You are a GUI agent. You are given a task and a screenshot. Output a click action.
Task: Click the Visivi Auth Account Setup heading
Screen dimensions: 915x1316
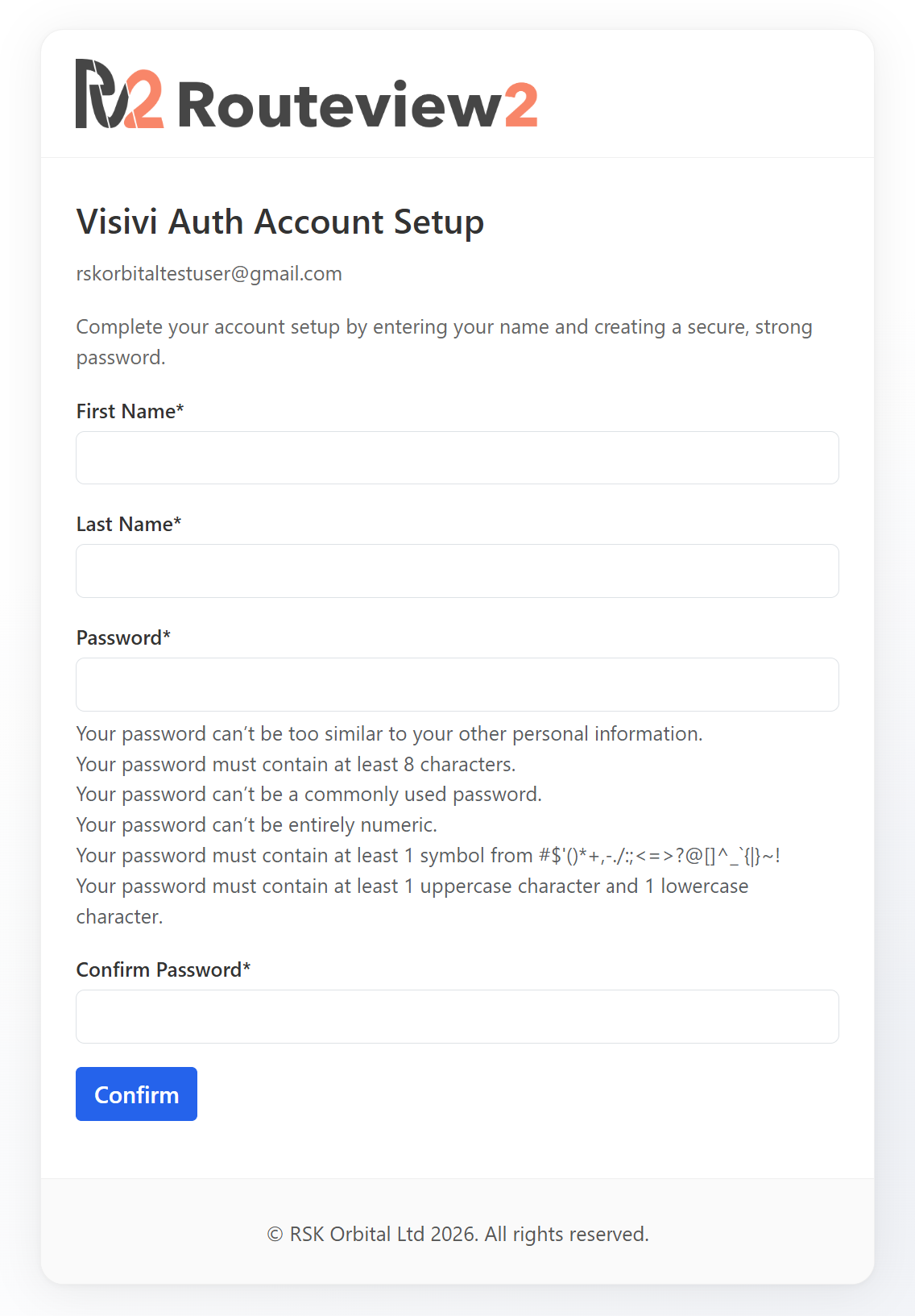tap(280, 222)
